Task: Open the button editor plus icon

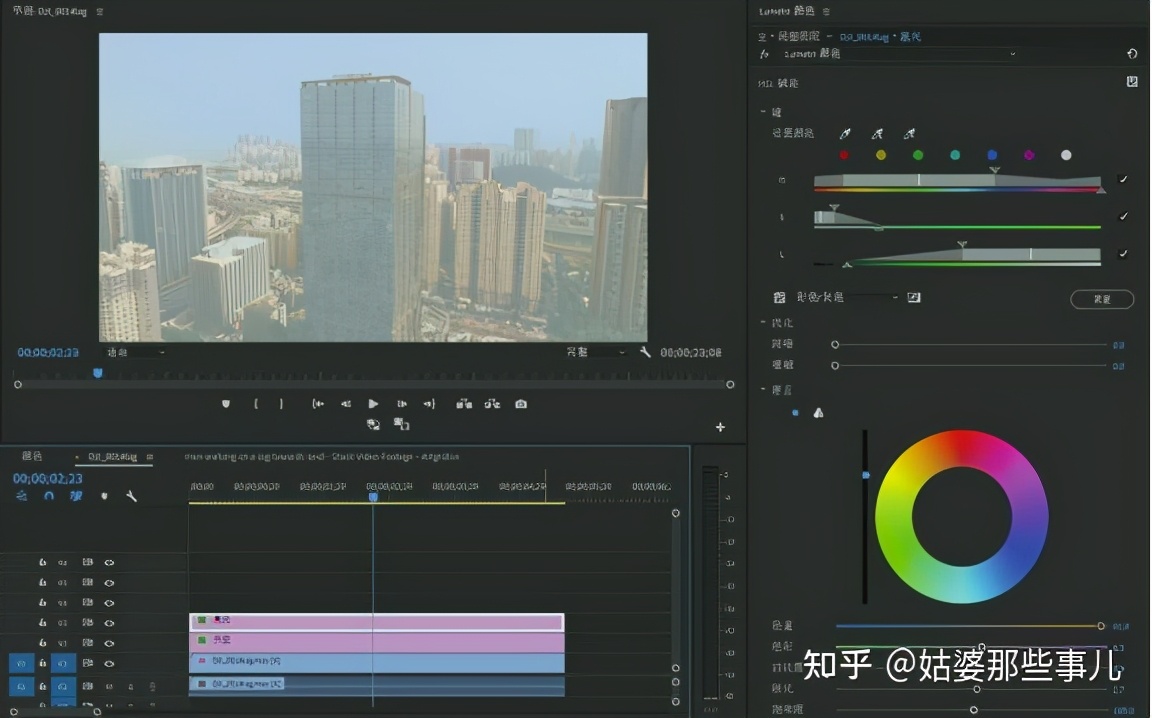Action: (x=720, y=427)
